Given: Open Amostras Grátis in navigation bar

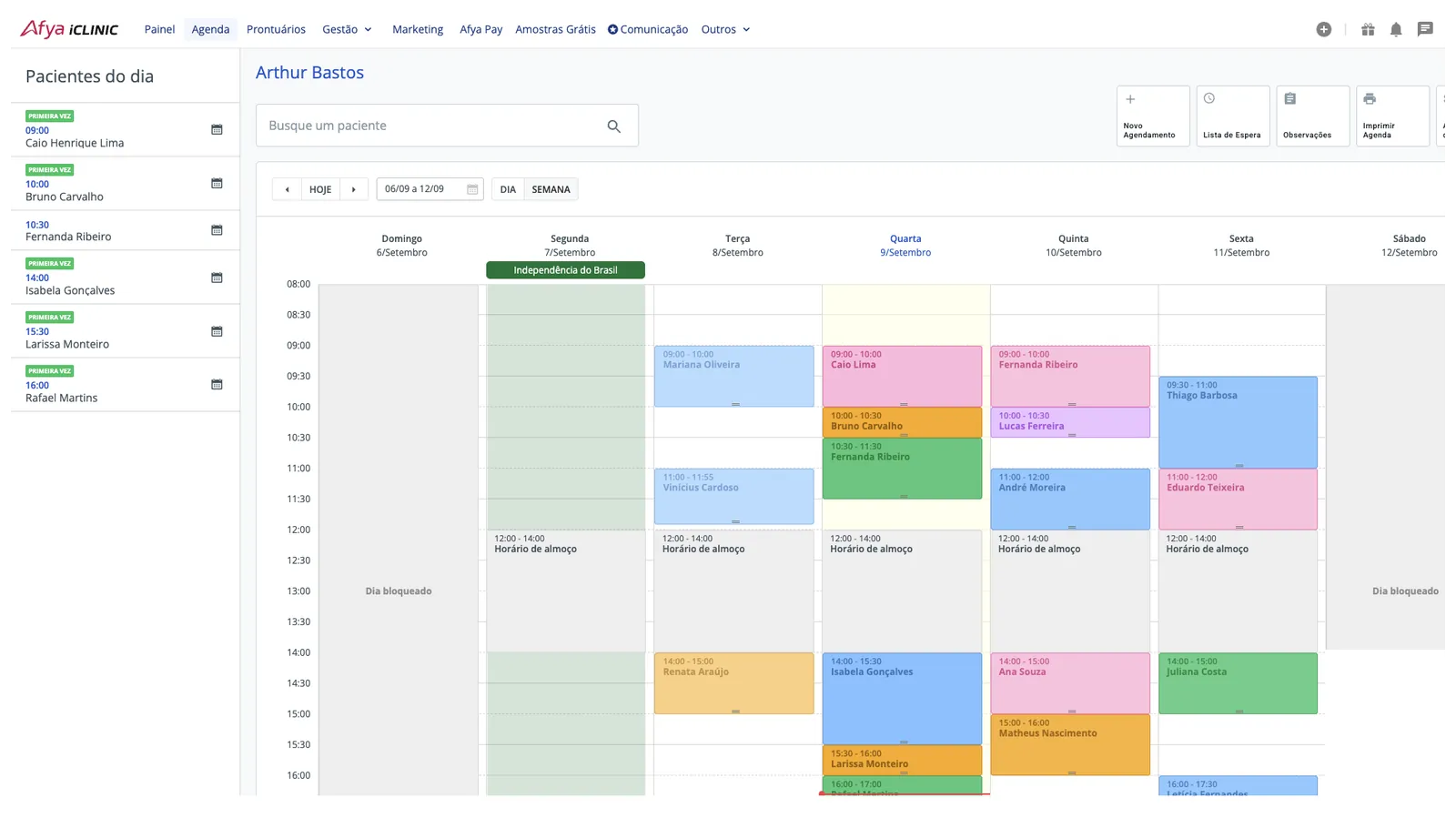Looking at the screenshot, I should (x=555, y=29).
